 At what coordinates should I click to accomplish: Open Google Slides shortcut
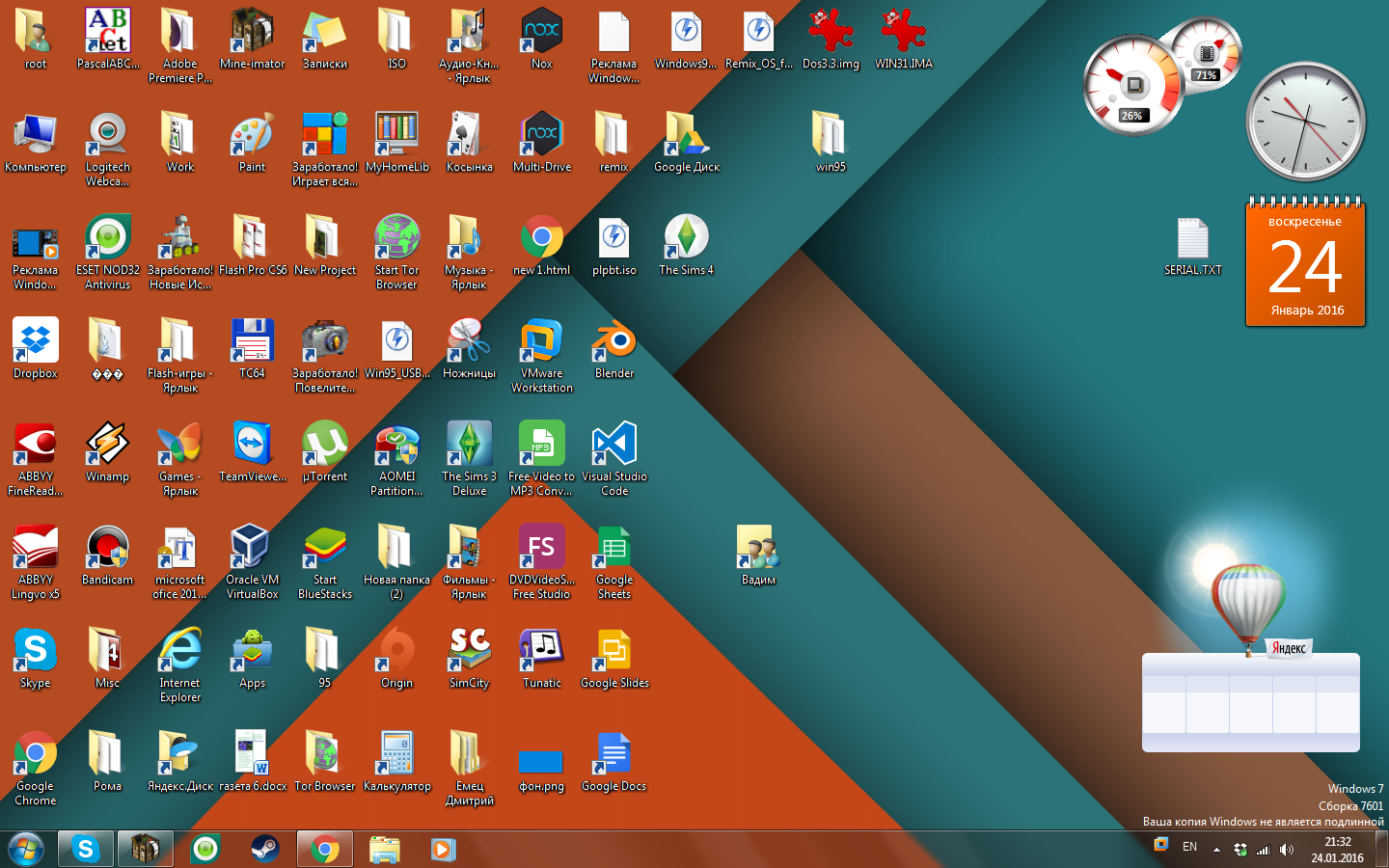pos(614,658)
